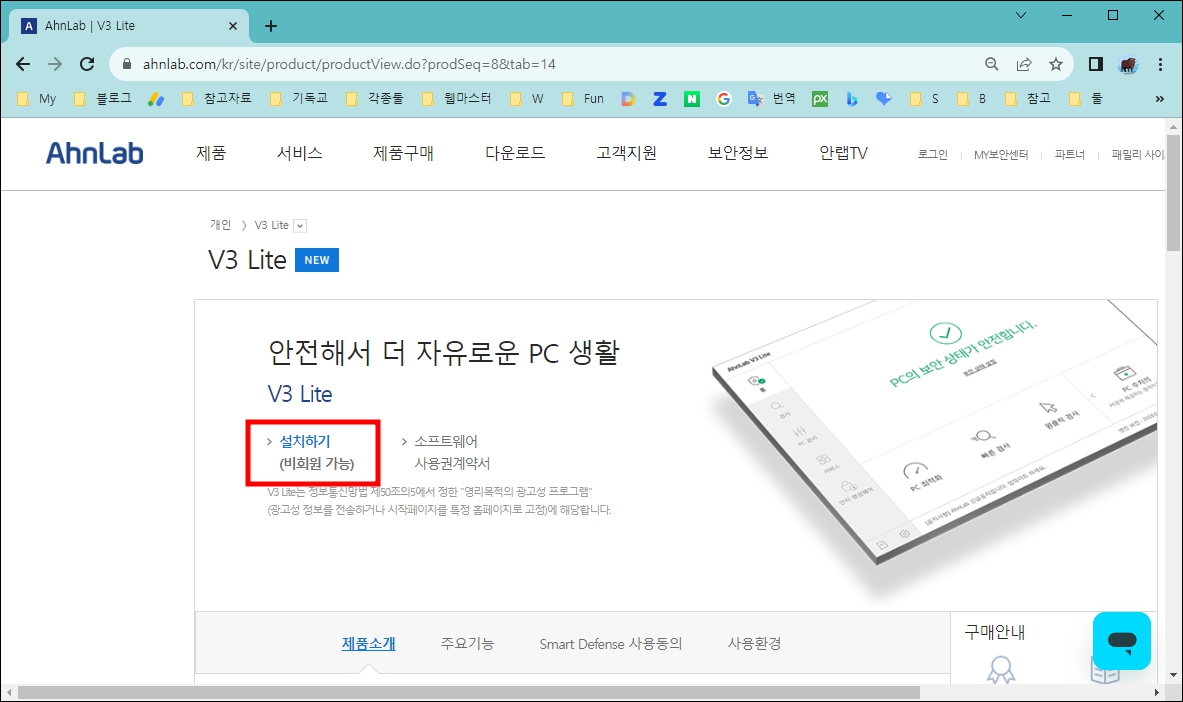This screenshot has width=1183, height=702.
Task: Open the W bookmark folder
Action: [527, 99]
